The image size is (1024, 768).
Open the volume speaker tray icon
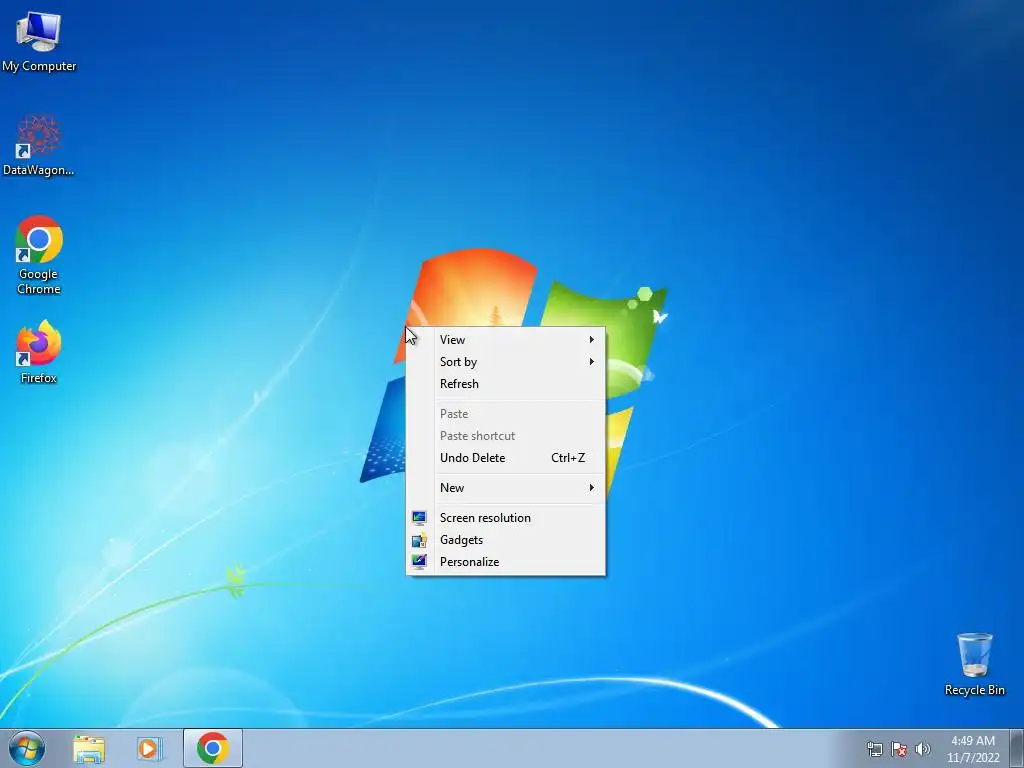coord(923,749)
